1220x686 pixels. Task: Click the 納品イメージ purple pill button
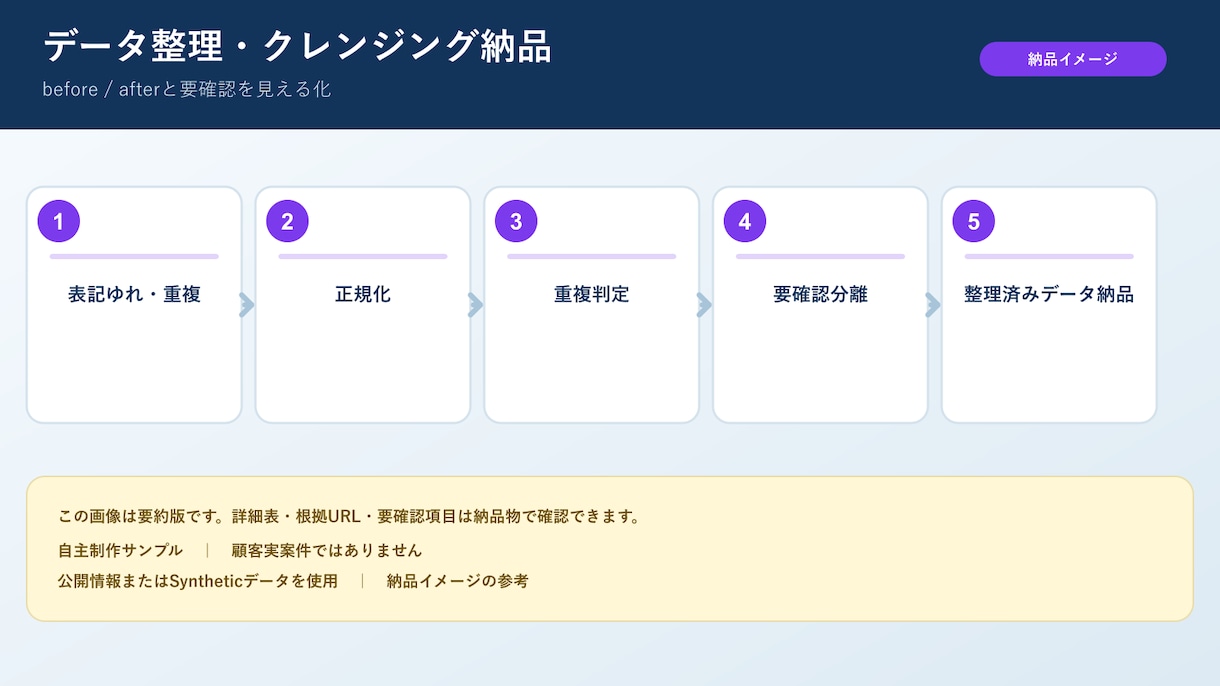[1073, 59]
